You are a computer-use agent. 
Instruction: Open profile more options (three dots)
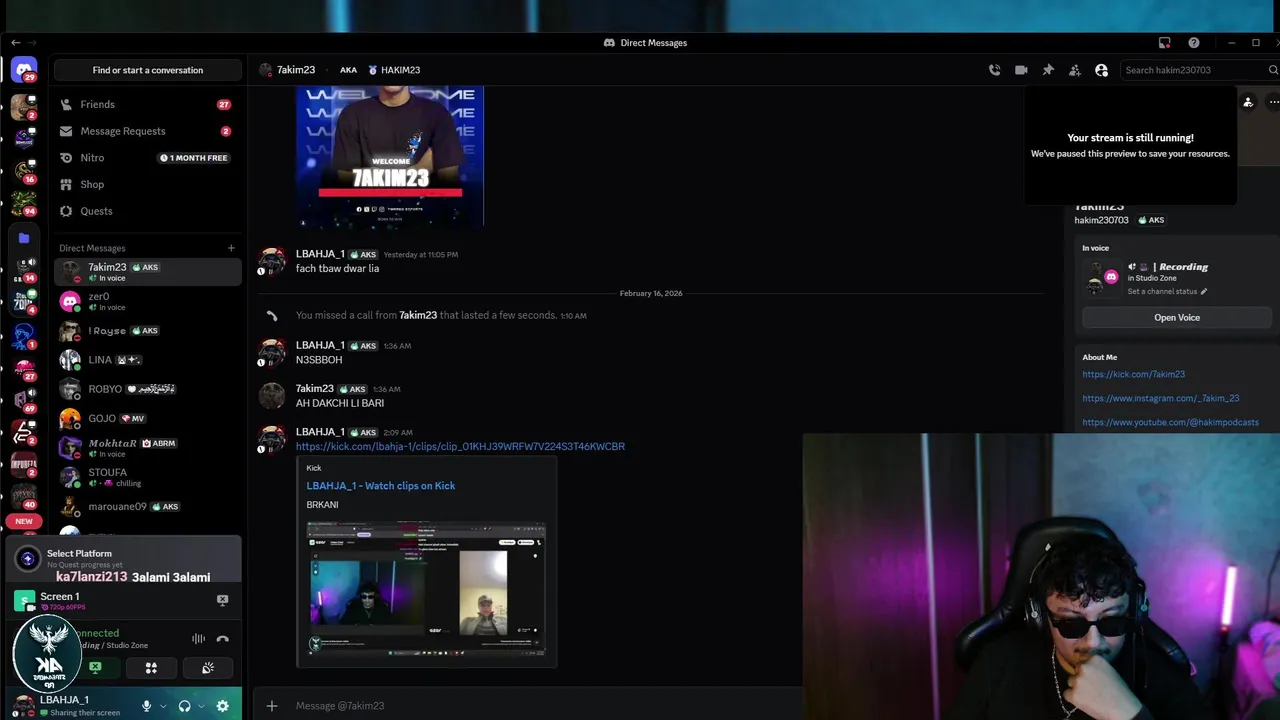[x=1273, y=102]
